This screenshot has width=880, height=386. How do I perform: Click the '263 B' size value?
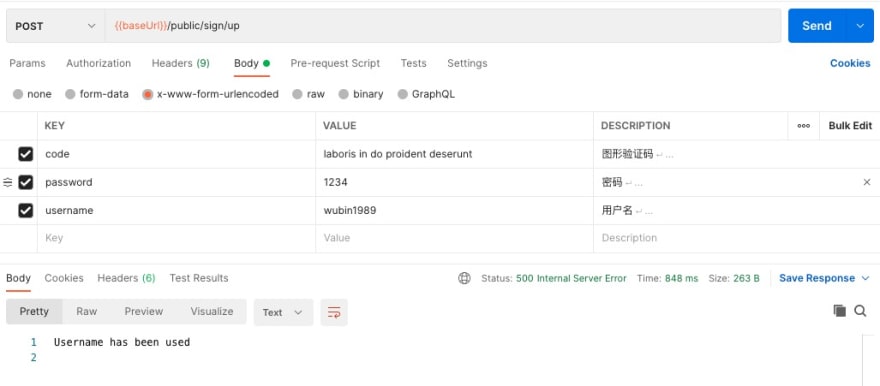tap(746, 278)
